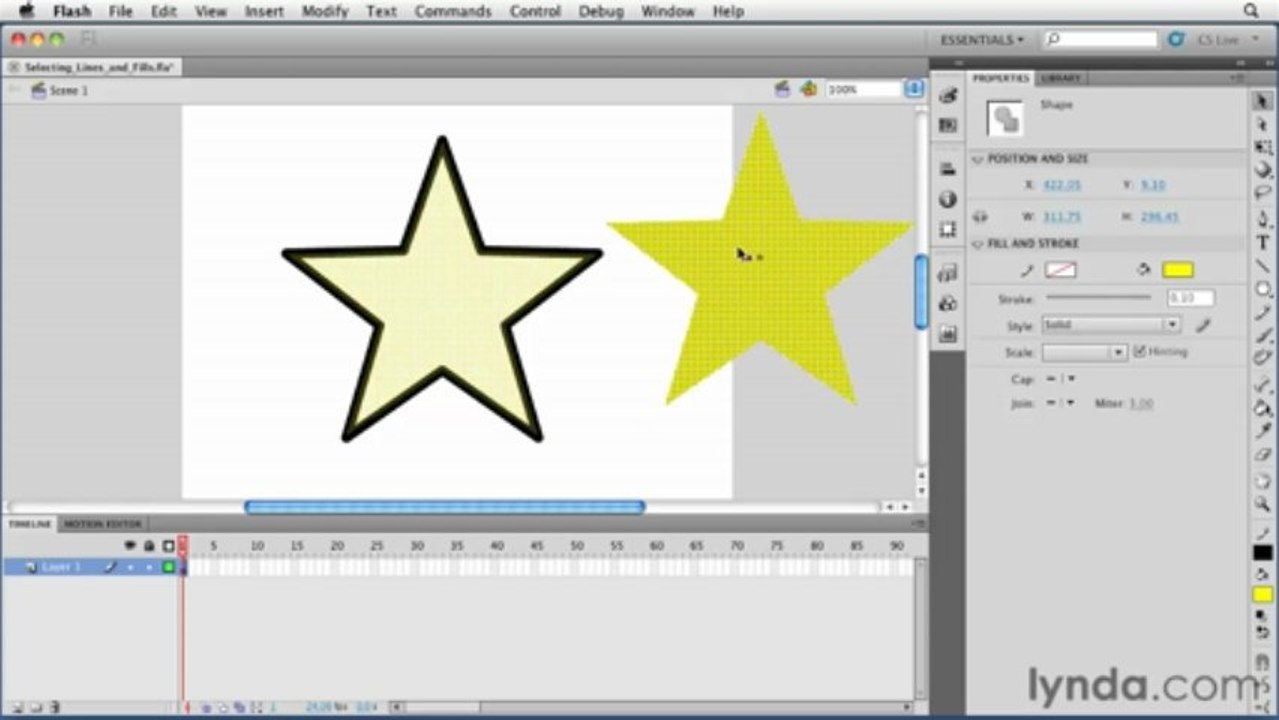Viewport: 1279px width, 720px height.
Task: Toggle lock all layers padlock header
Action: [149, 546]
